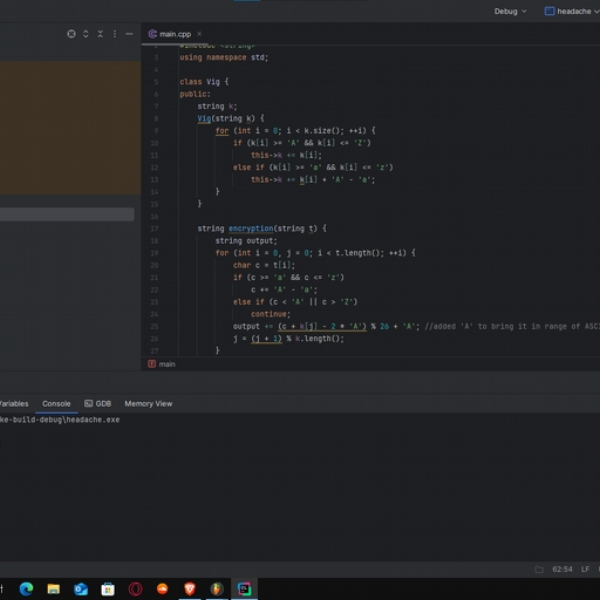Screen dimensions: 600x600
Task: Click the line and column indicator 62:54
Action: tap(562, 569)
